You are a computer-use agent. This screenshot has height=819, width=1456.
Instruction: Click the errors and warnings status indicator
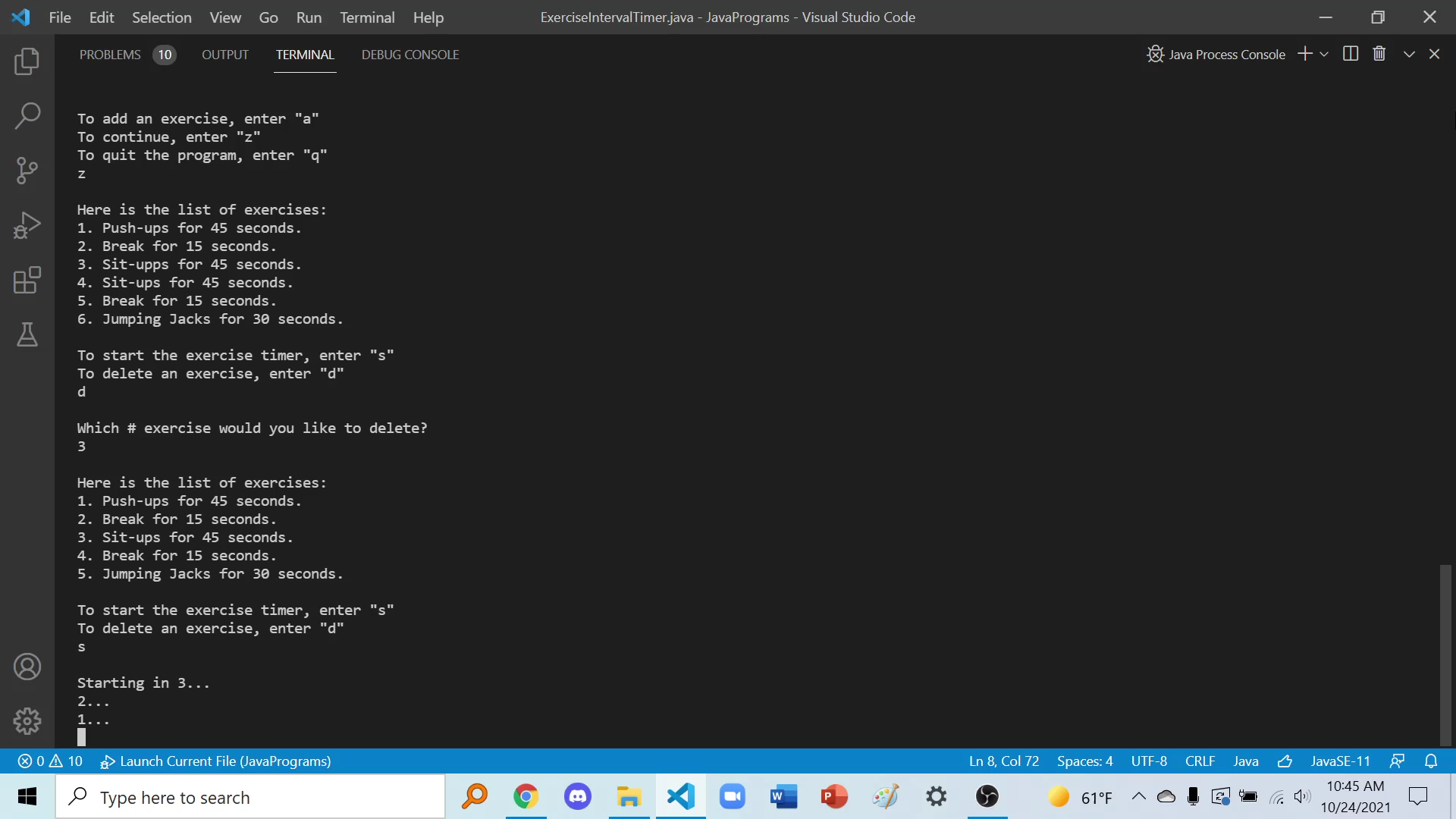[x=50, y=761]
